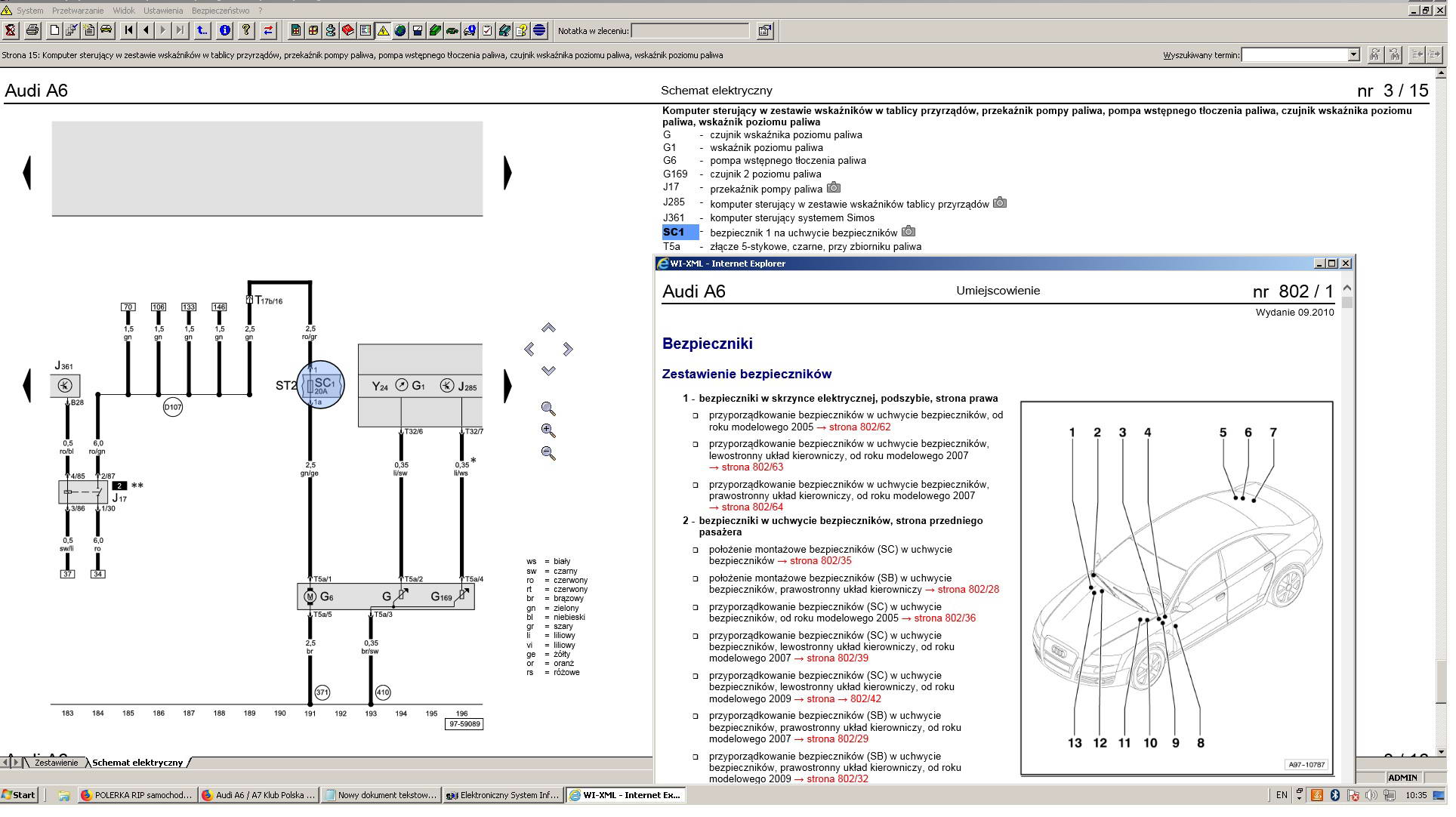Click right black arrow beside wiring diagram

pos(507,386)
